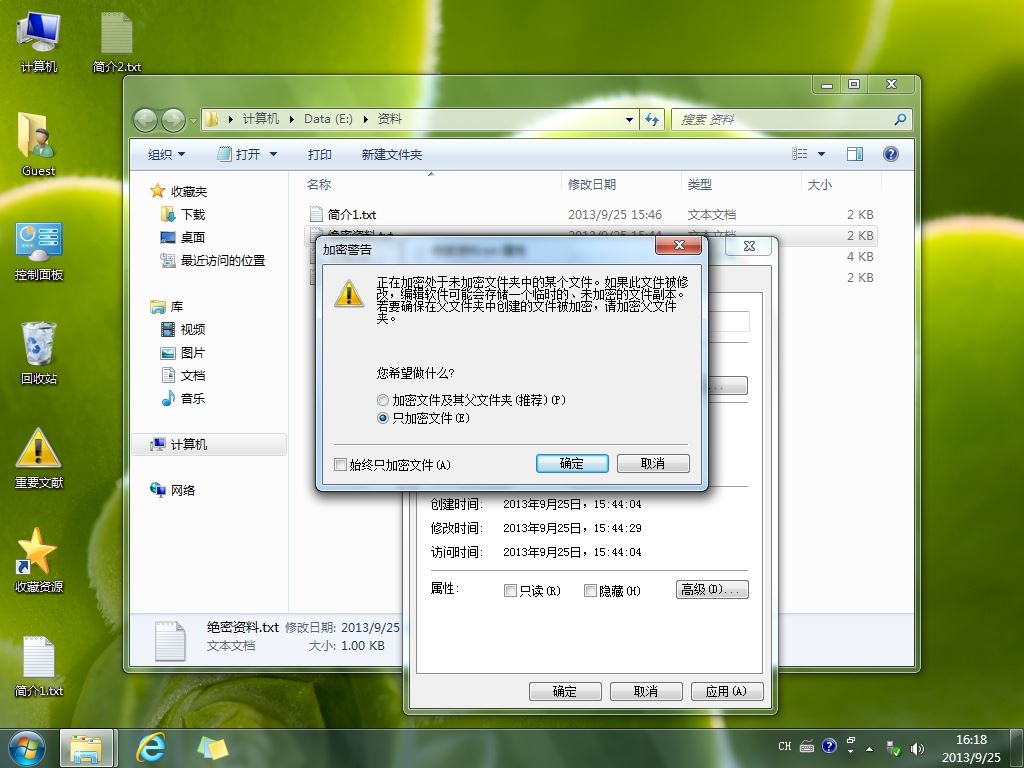Cancel the encryption warning dialog
Viewport: 1024px width, 768px height.
[x=653, y=464]
